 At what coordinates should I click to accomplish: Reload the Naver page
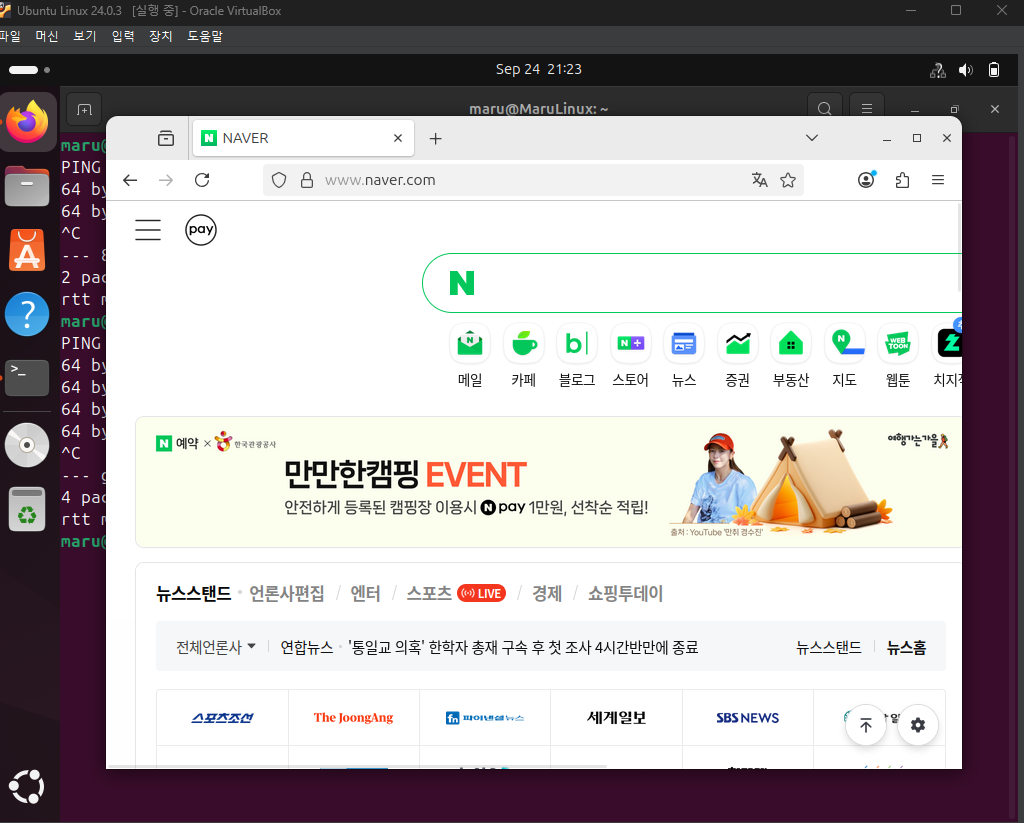pos(202,180)
